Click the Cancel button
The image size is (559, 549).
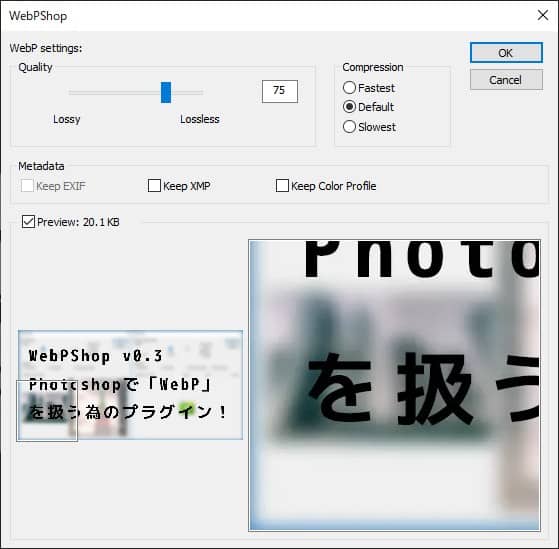coord(506,79)
